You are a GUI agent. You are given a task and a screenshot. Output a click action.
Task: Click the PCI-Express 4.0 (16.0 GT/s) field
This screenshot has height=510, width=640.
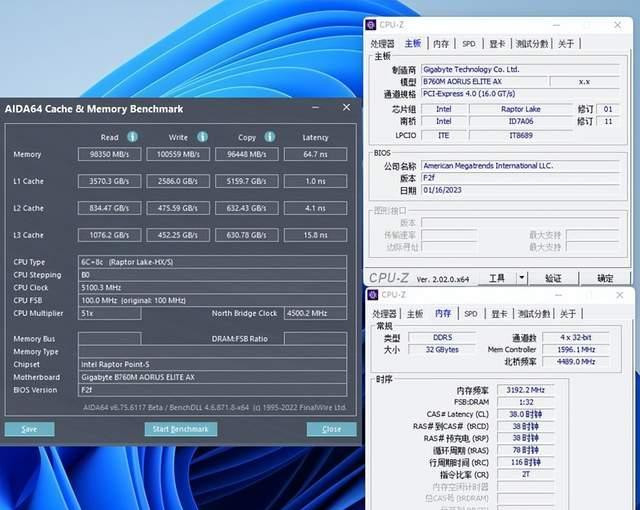(520, 94)
